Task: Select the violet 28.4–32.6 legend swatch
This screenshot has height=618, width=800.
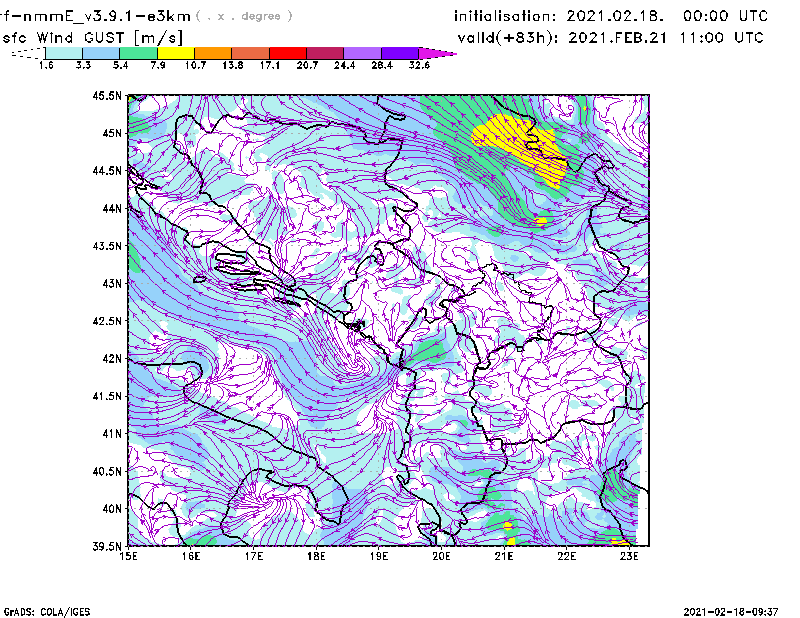Action: click(x=399, y=53)
